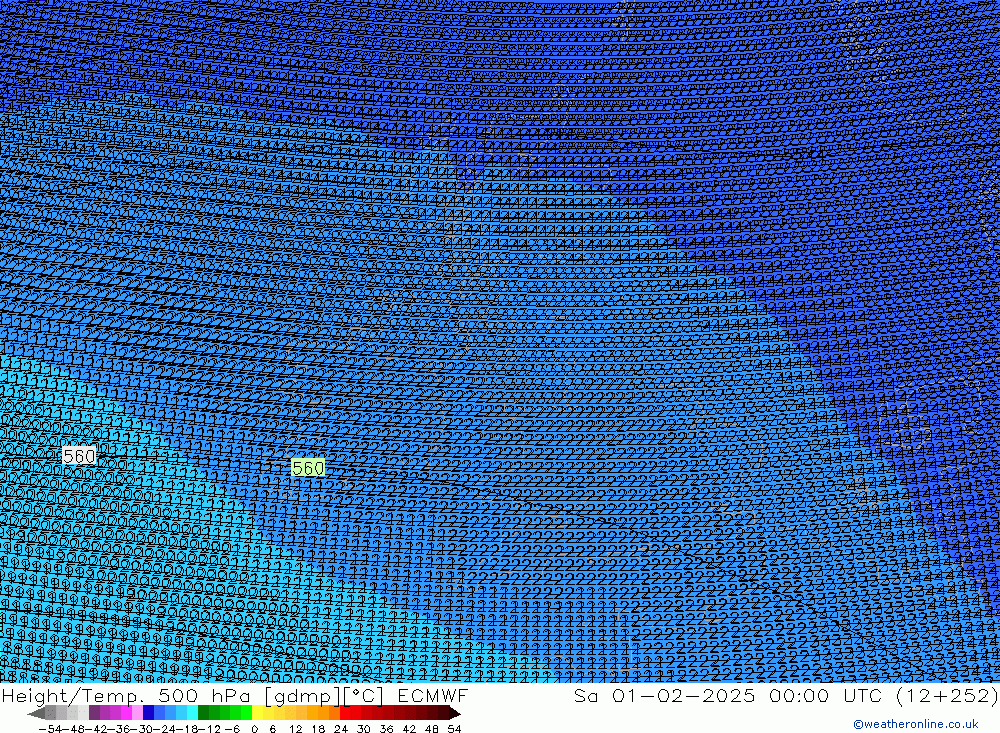Click the '(12+252)' forecast hour text

tap(946, 695)
